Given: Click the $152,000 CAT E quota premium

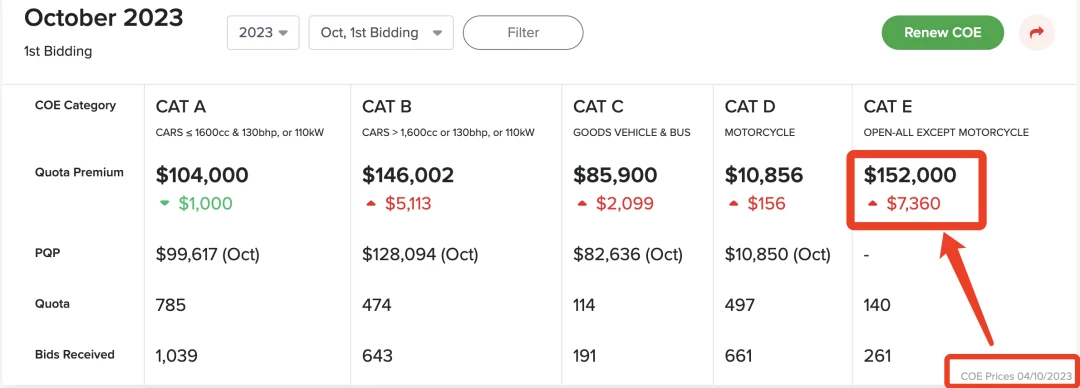Looking at the screenshot, I should click(910, 175).
